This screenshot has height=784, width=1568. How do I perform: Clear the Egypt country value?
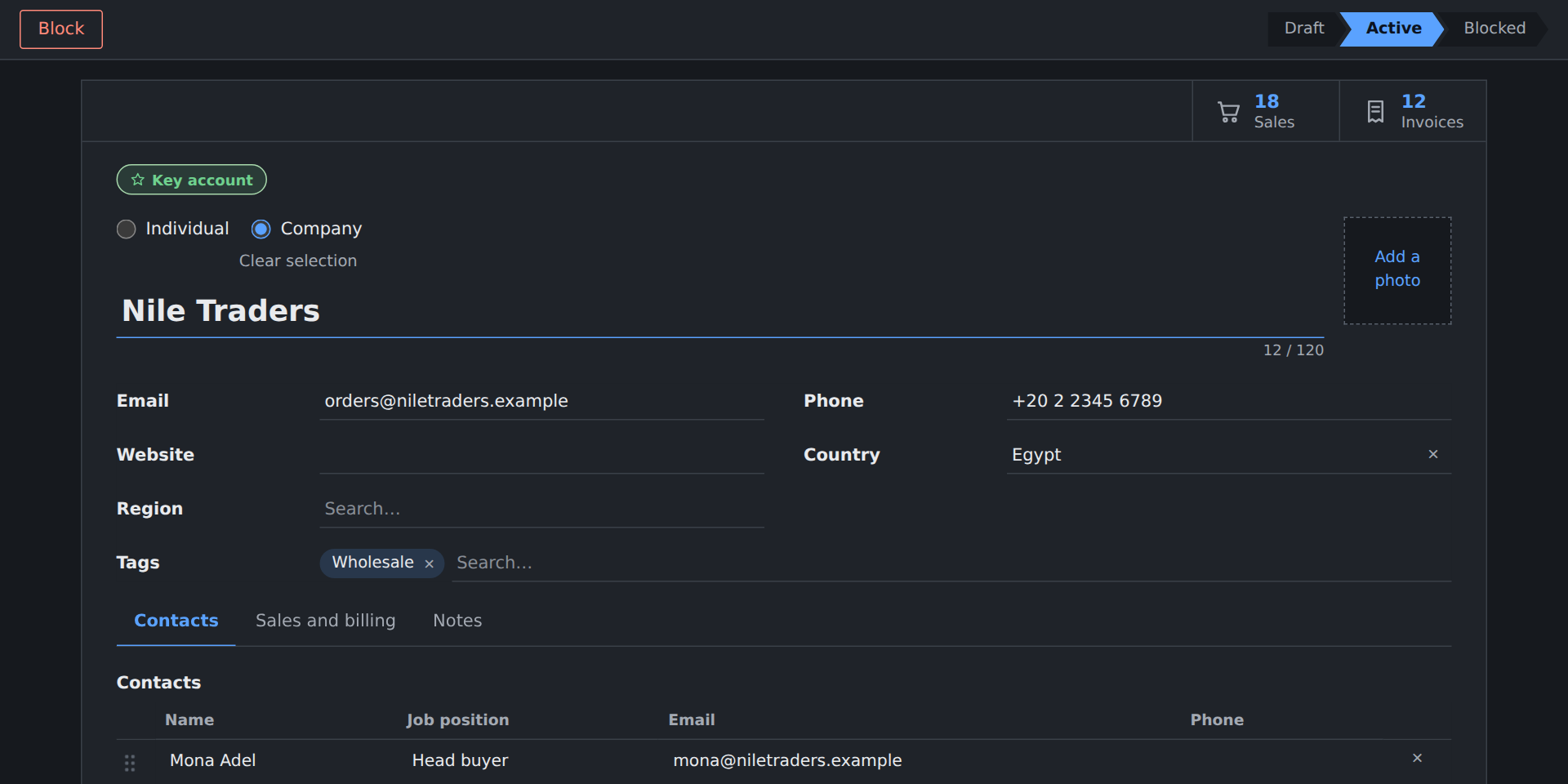[x=1433, y=454]
